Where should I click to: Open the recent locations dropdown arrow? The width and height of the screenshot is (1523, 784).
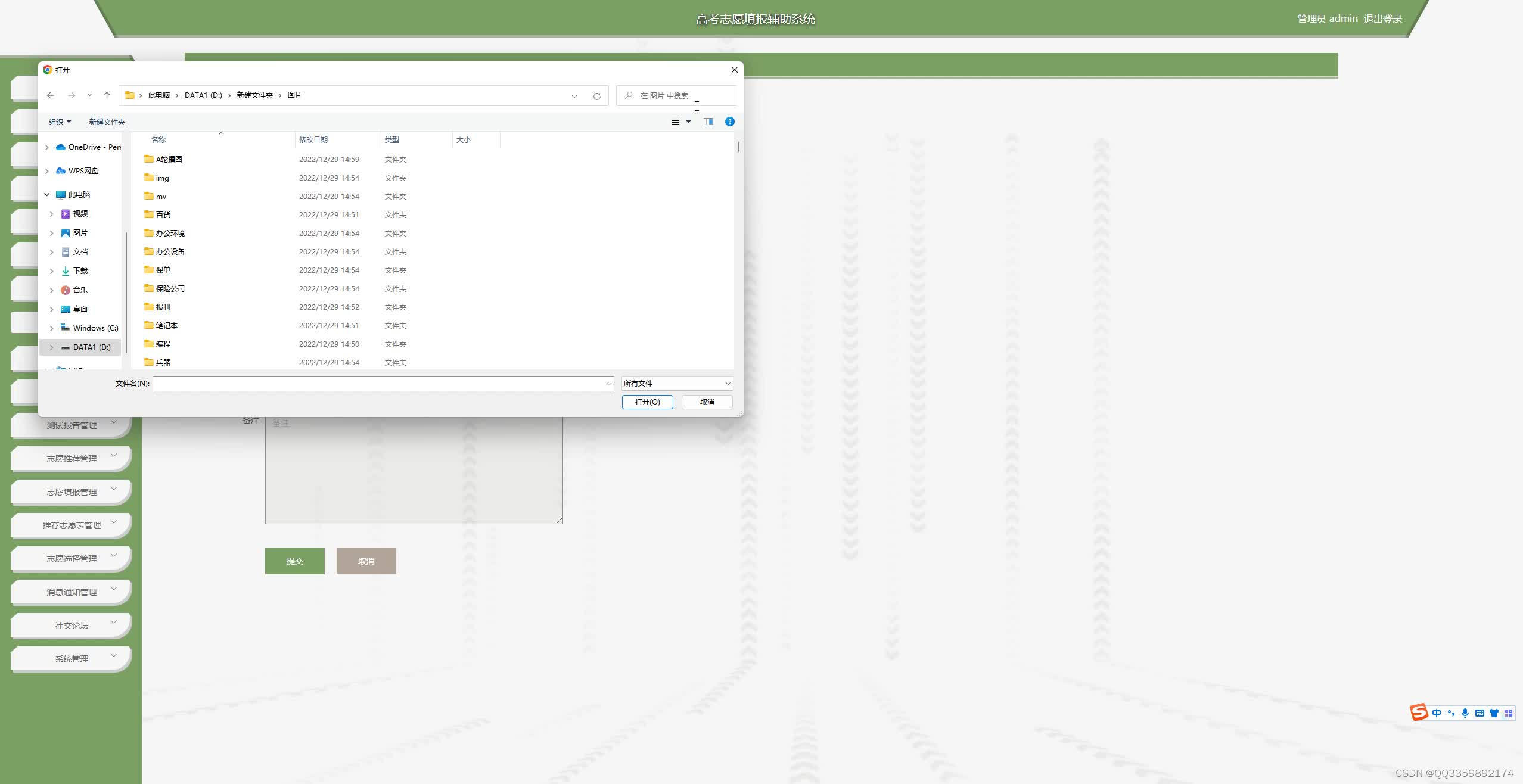[89, 95]
